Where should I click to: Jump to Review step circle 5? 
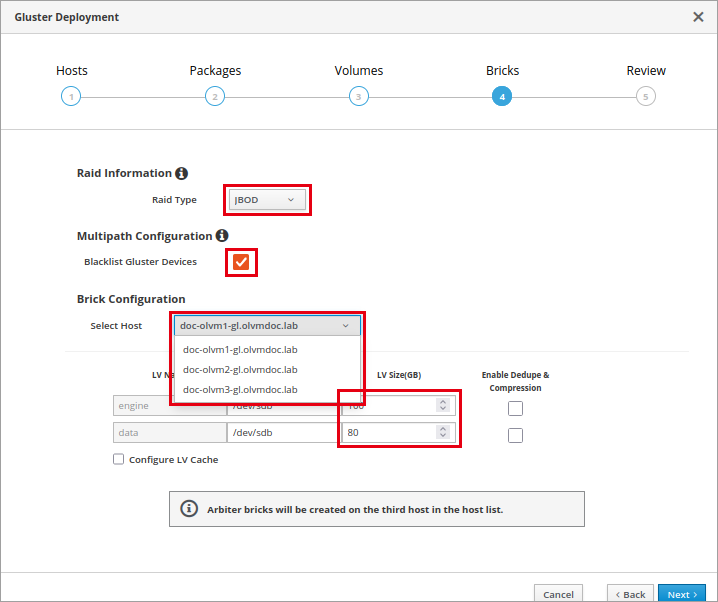point(646,97)
